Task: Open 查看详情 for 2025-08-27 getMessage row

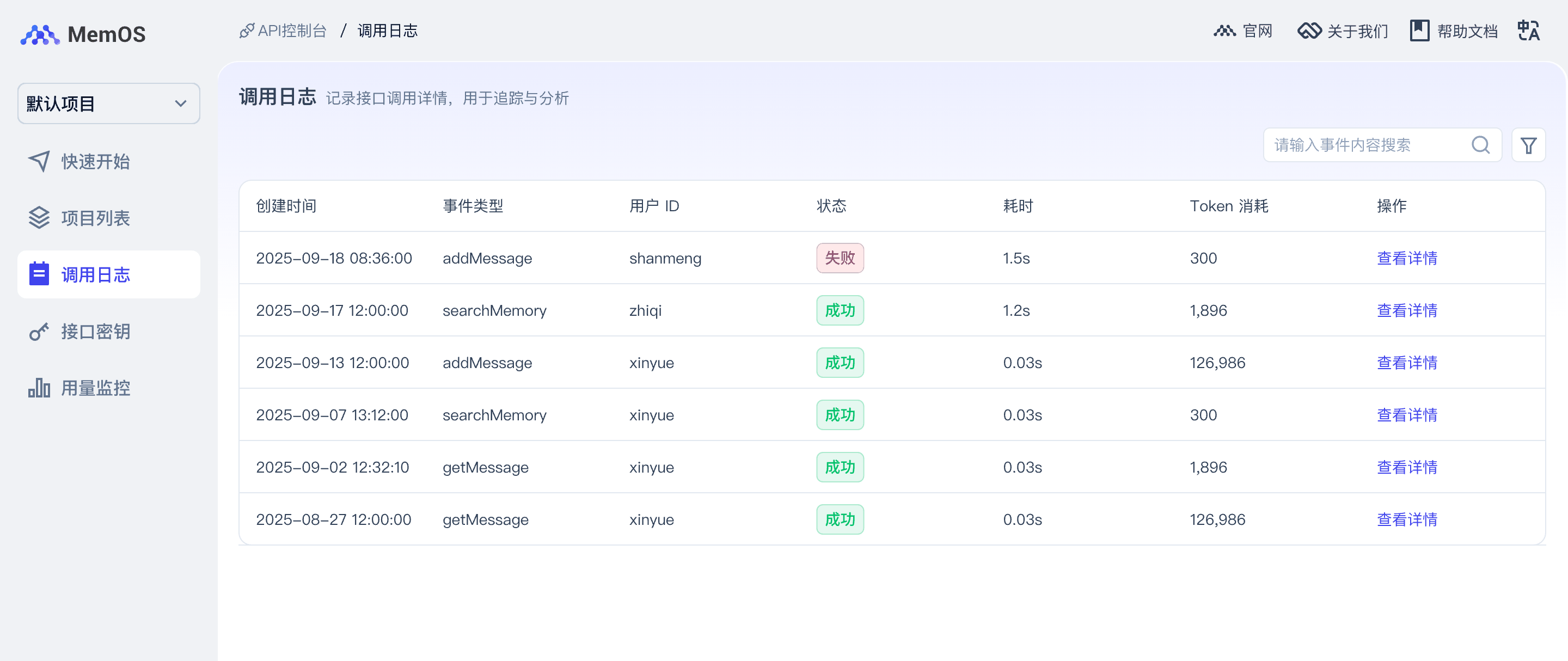Action: pyautogui.click(x=1406, y=520)
